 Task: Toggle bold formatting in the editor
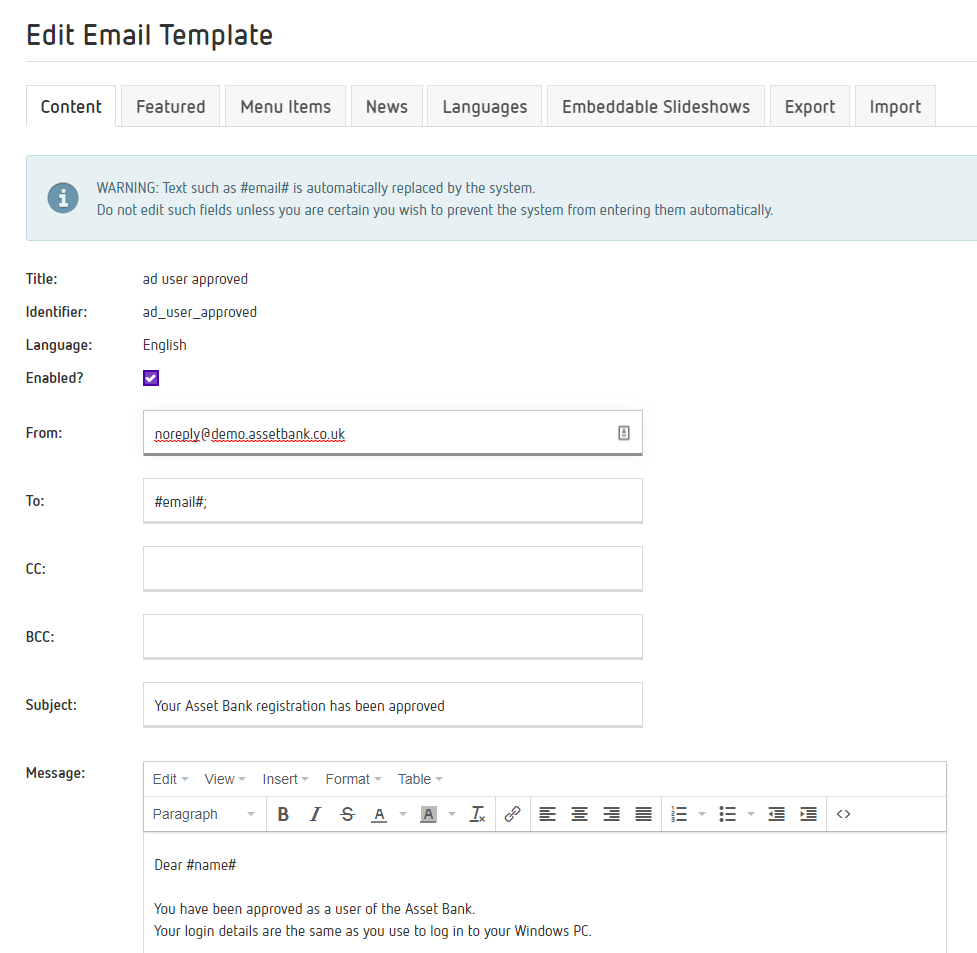pyautogui.click(x=283, y=814)
